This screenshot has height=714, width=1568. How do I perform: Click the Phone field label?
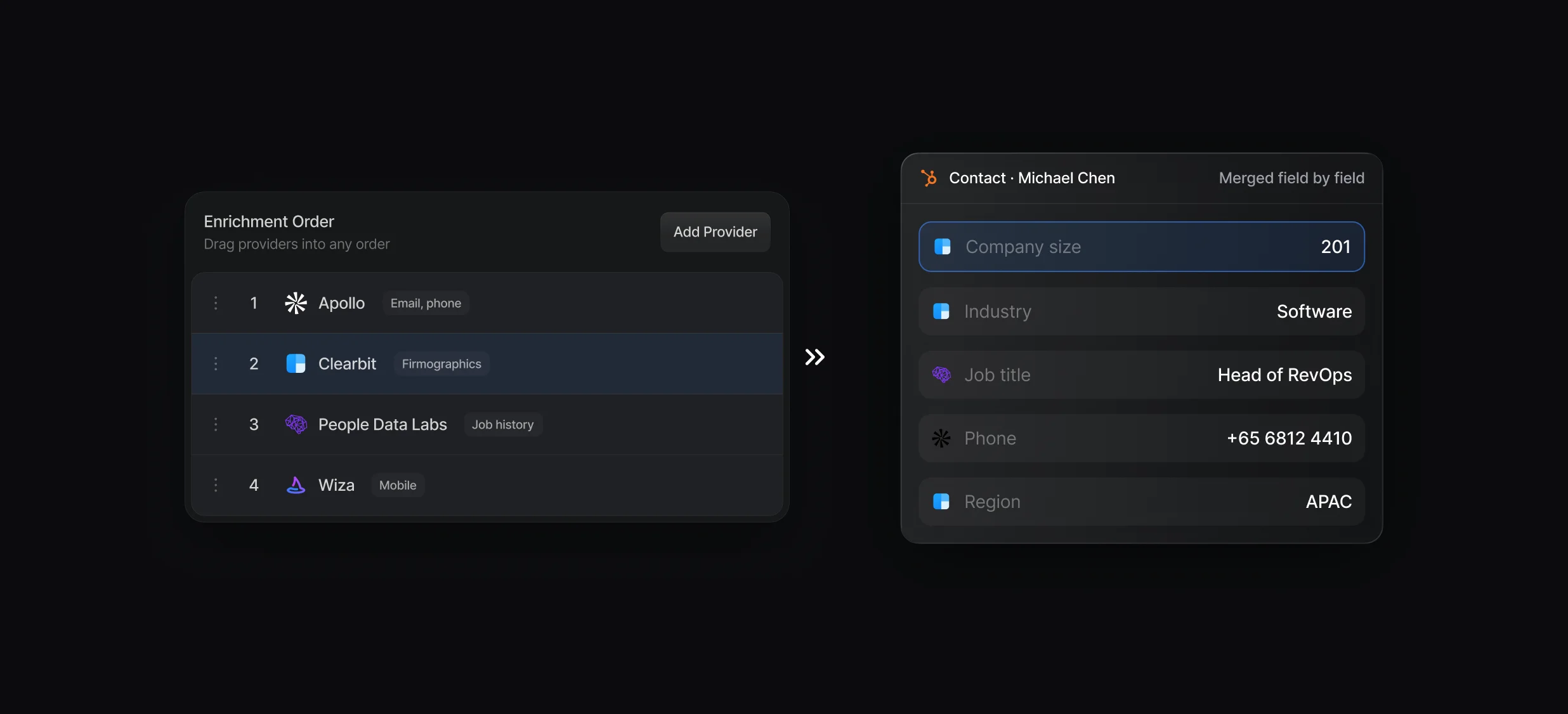pyautogui.click(x=990, y=438)
